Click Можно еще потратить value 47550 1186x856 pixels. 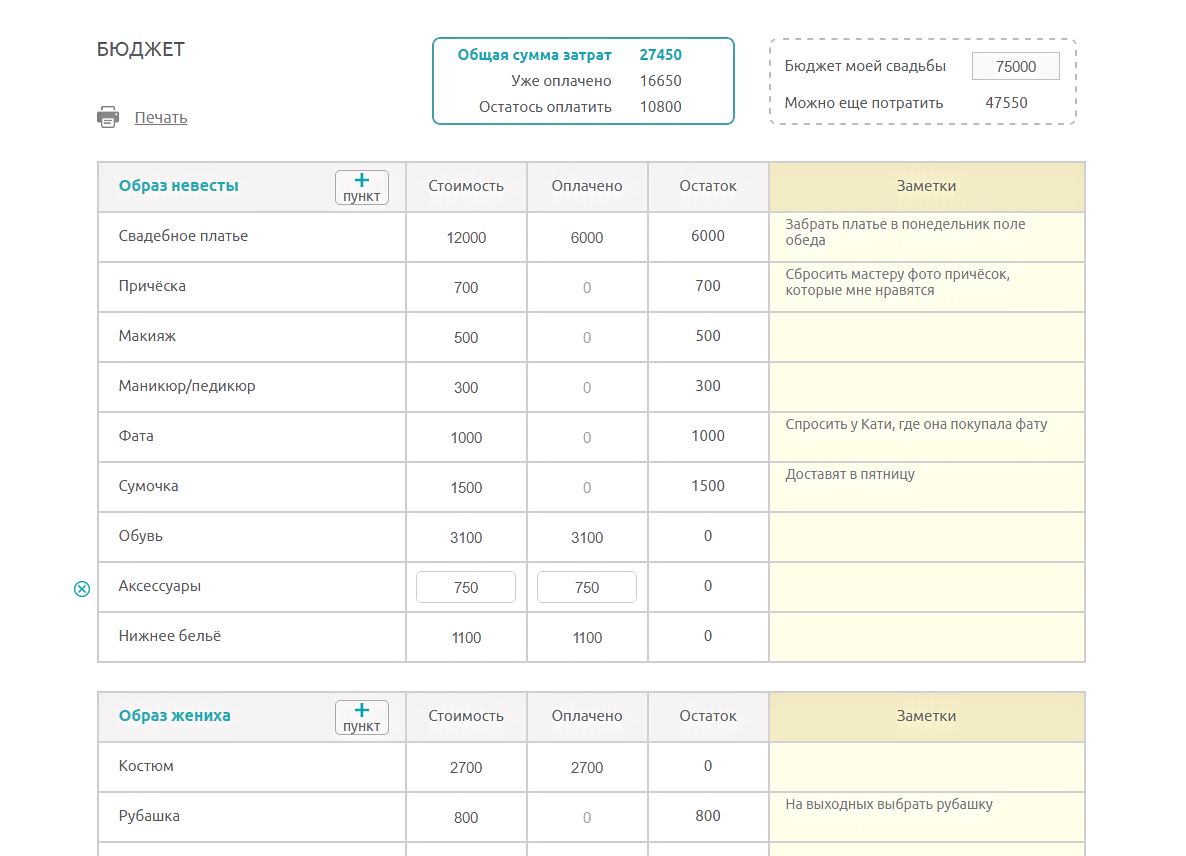click(1006, 103)
